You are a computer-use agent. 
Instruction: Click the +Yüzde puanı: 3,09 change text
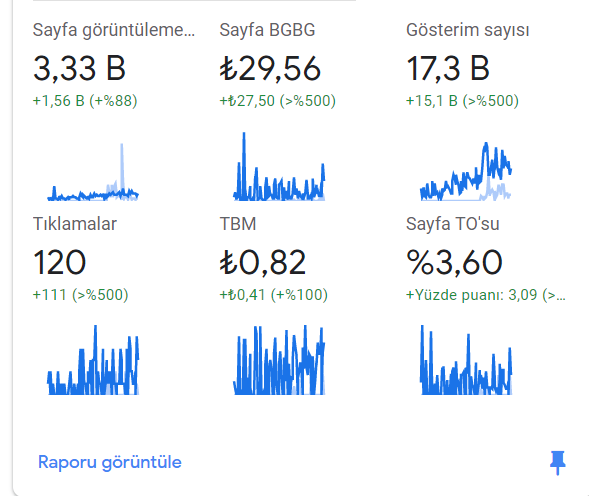point(486,295)
